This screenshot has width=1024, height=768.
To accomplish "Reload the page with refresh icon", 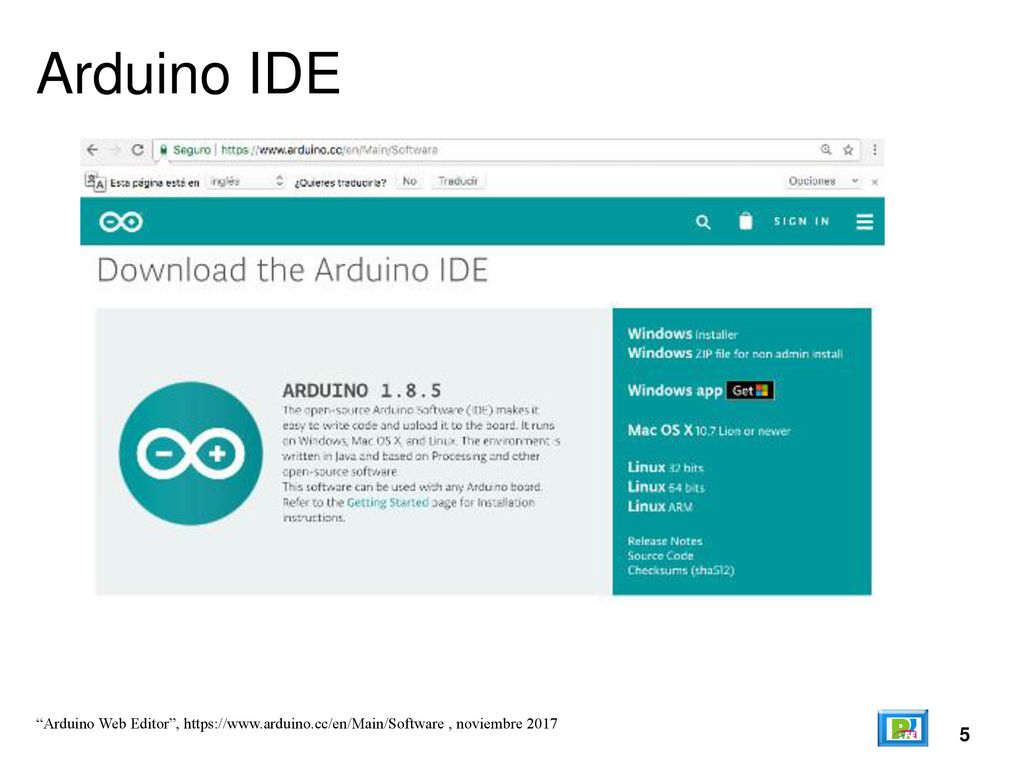I will click(137, 150).
